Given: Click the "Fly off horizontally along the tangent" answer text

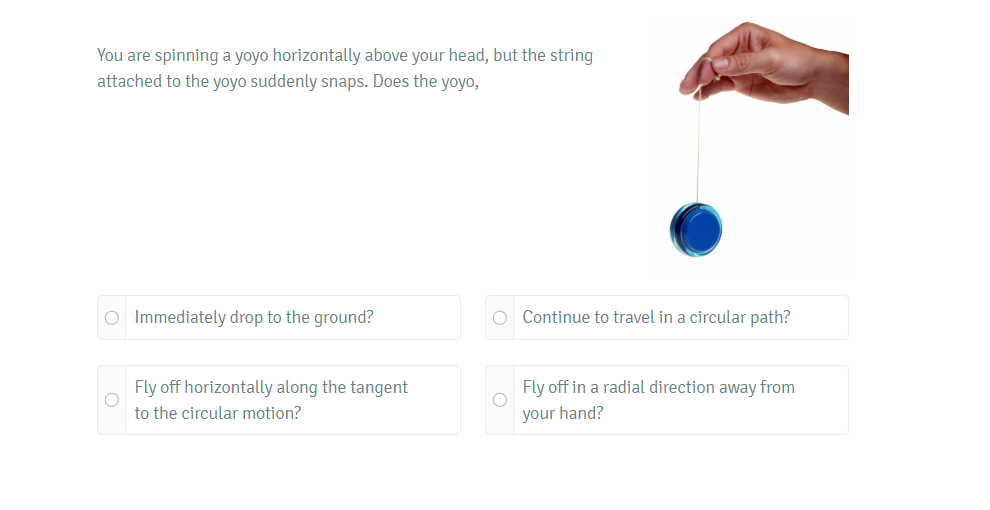Looking at the screenshot, I should pyautogui.click(x=271, y=388).
